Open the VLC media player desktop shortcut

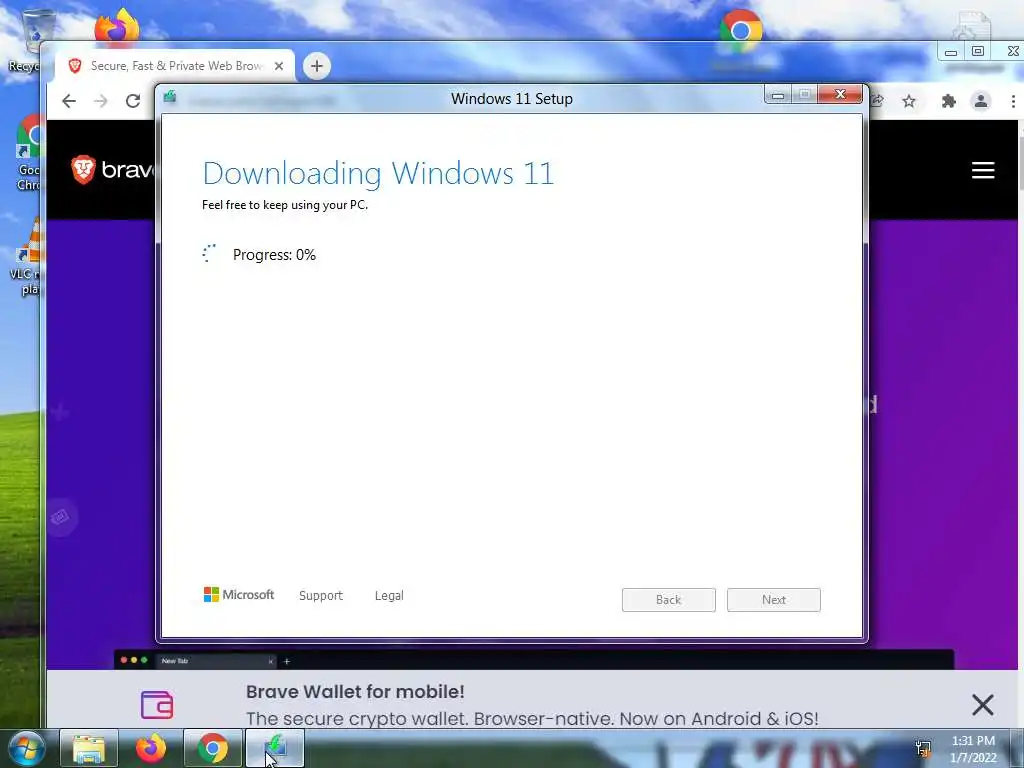click(25, 258)
